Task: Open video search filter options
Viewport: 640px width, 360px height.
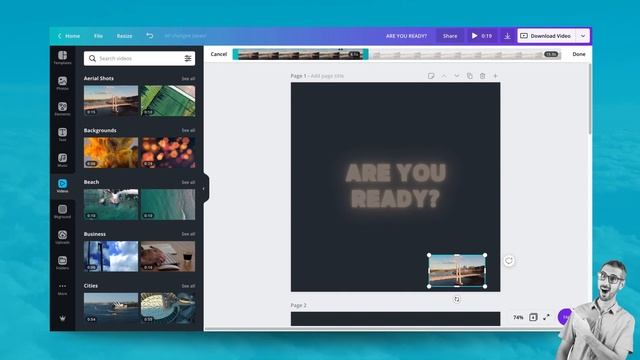Action: [188, 58]
